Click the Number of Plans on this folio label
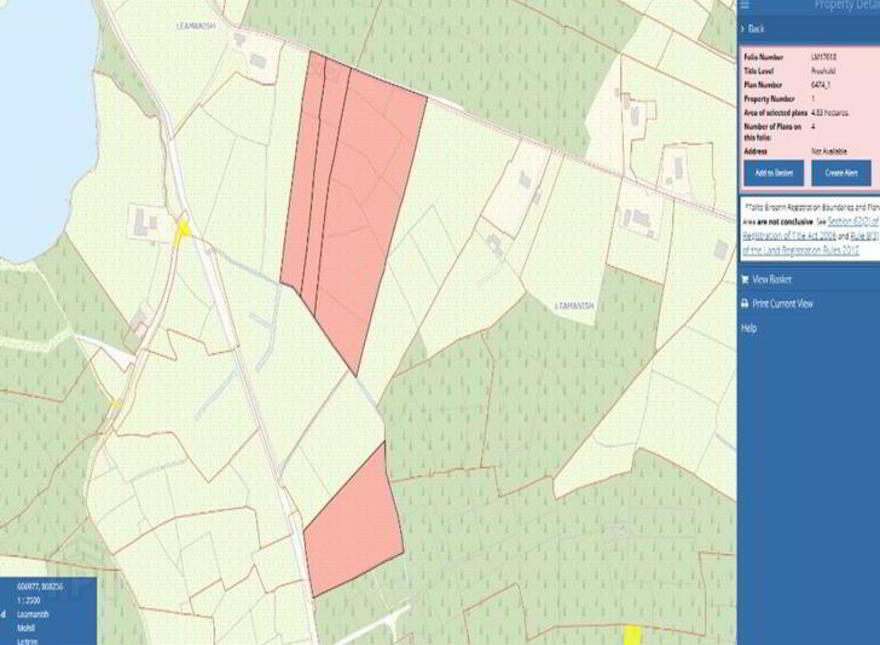Viewport: 880px width, 645px height. (x=772, y=132)
